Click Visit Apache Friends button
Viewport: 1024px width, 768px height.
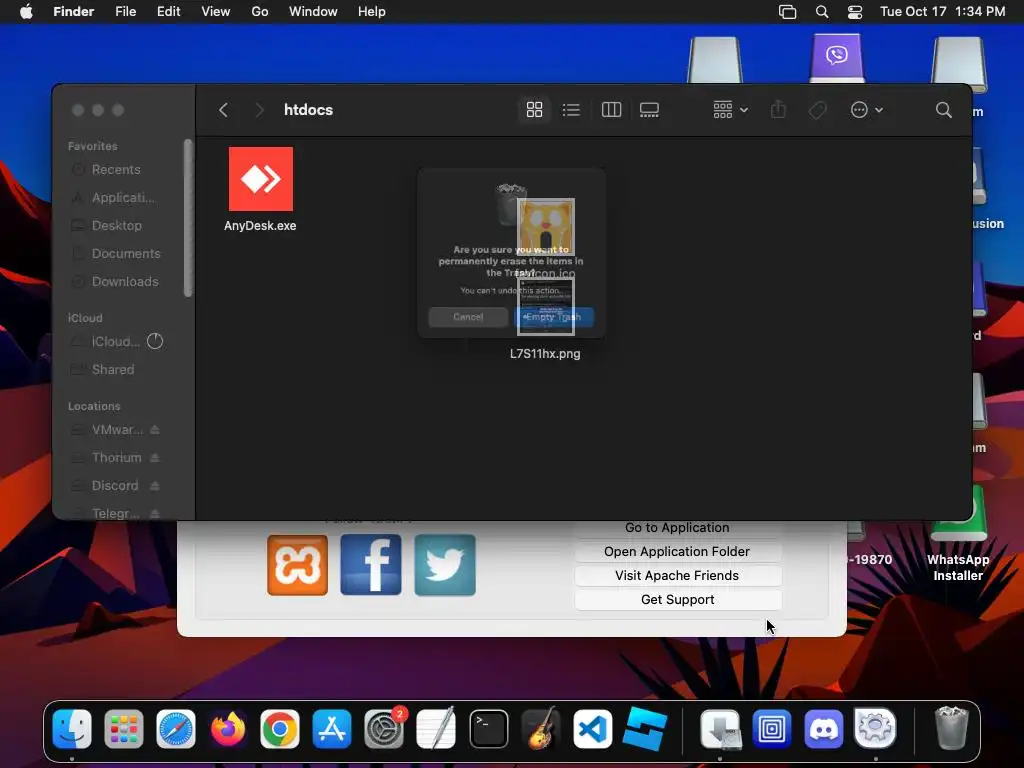click(x=677, y=576)
